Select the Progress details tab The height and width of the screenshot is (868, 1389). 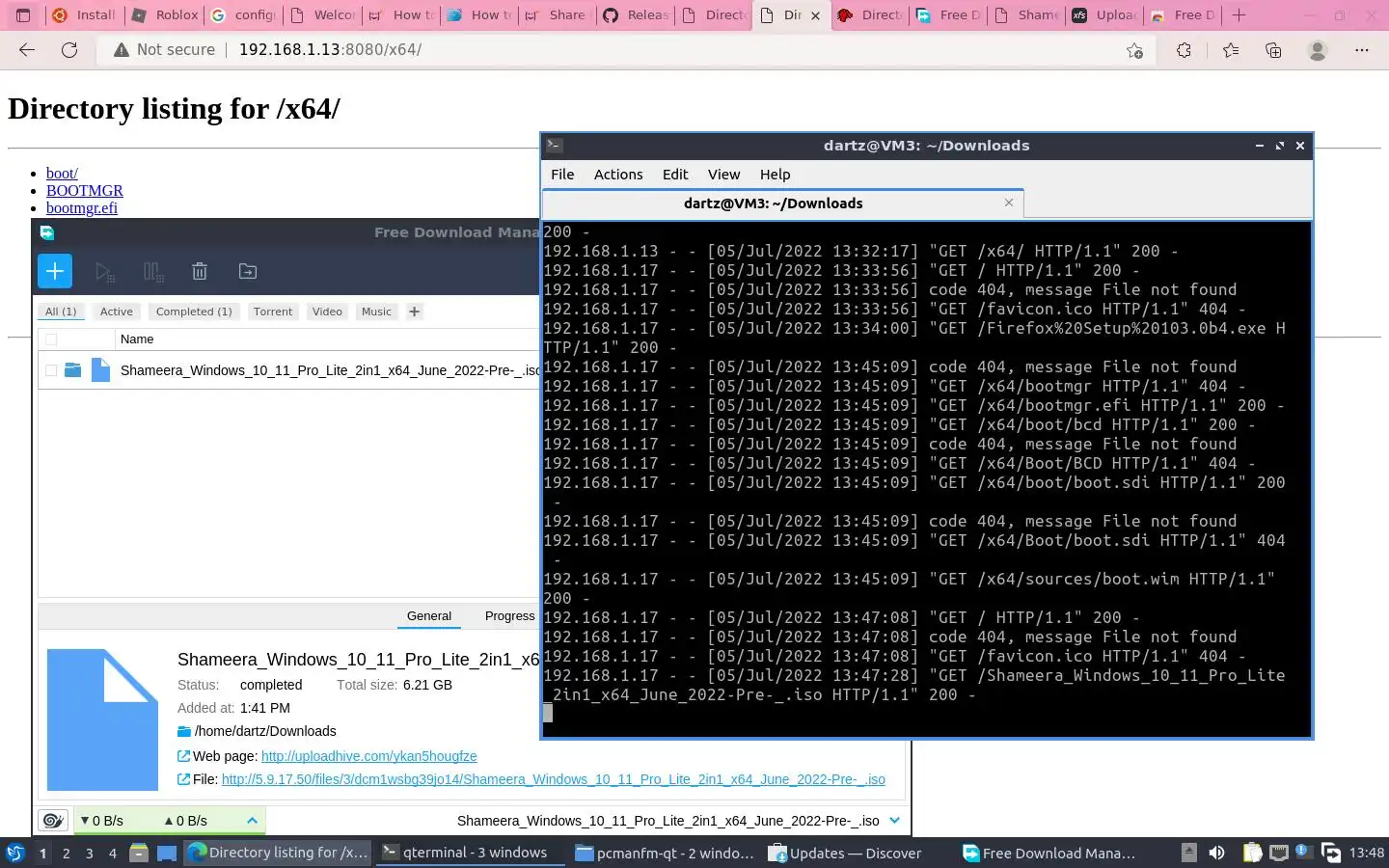point(509,616)
